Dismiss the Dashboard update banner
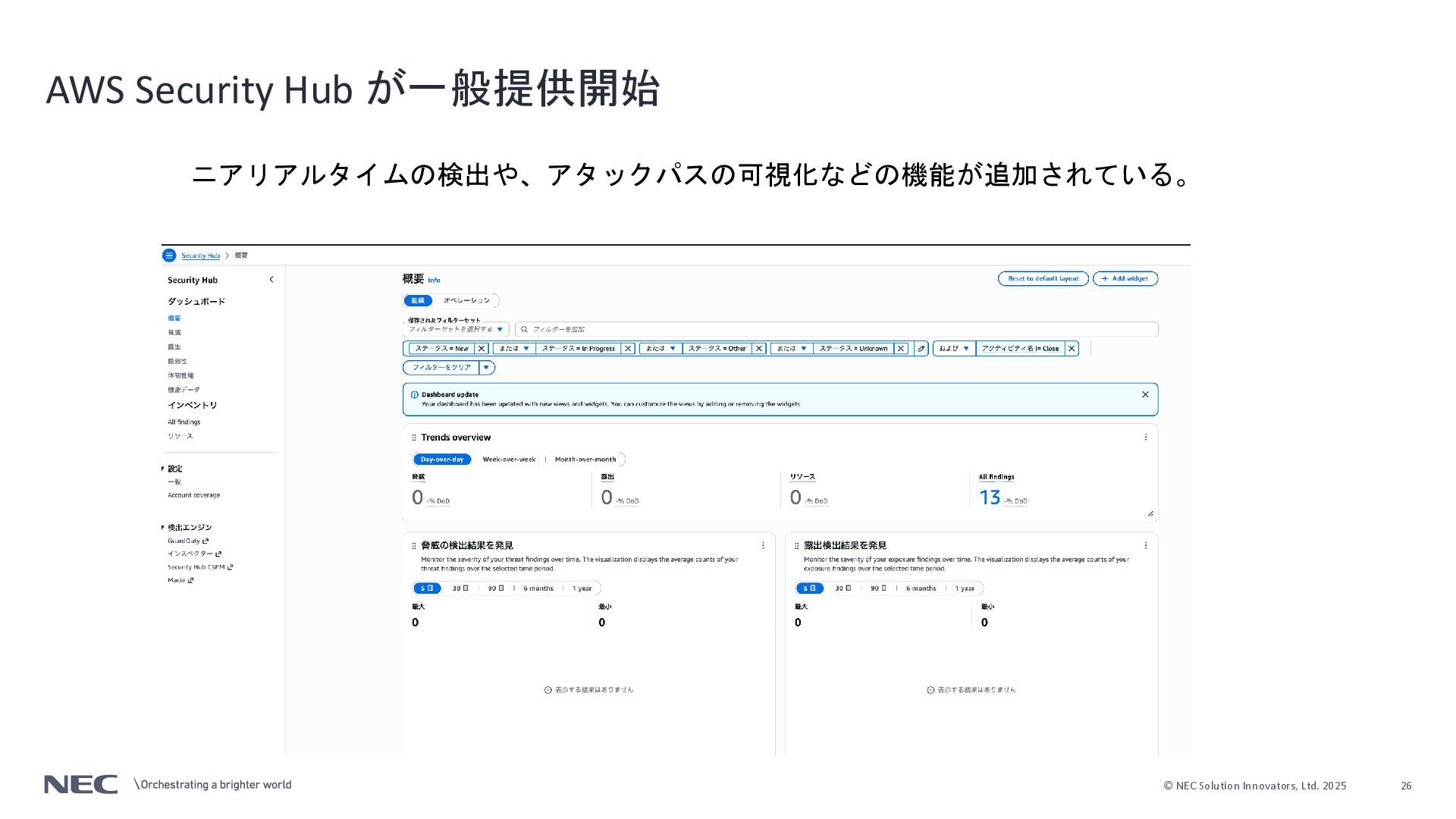 [1145, 394]
